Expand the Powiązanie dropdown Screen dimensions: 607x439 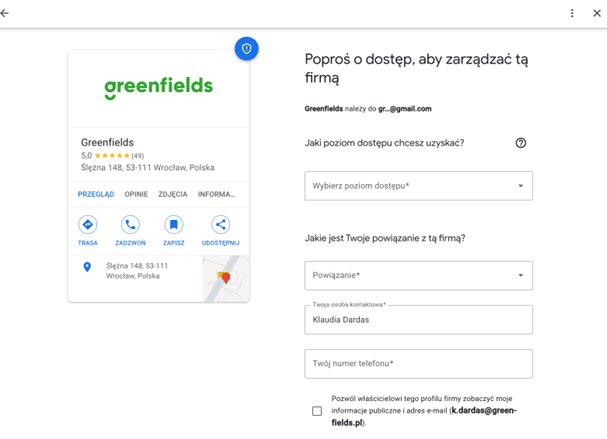tap(418, 275)
